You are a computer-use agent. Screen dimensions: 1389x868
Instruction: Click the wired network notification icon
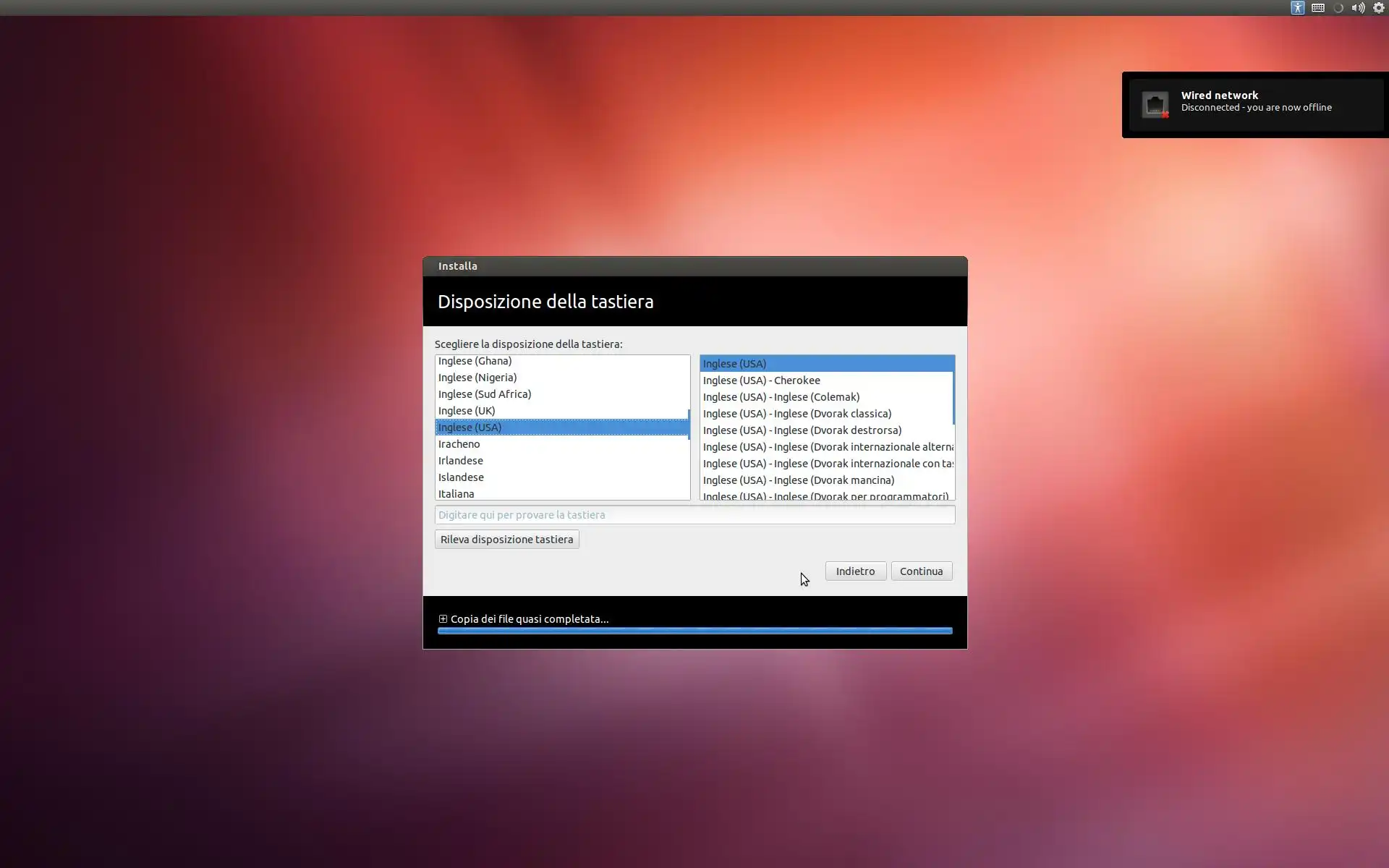point(1155,105)
